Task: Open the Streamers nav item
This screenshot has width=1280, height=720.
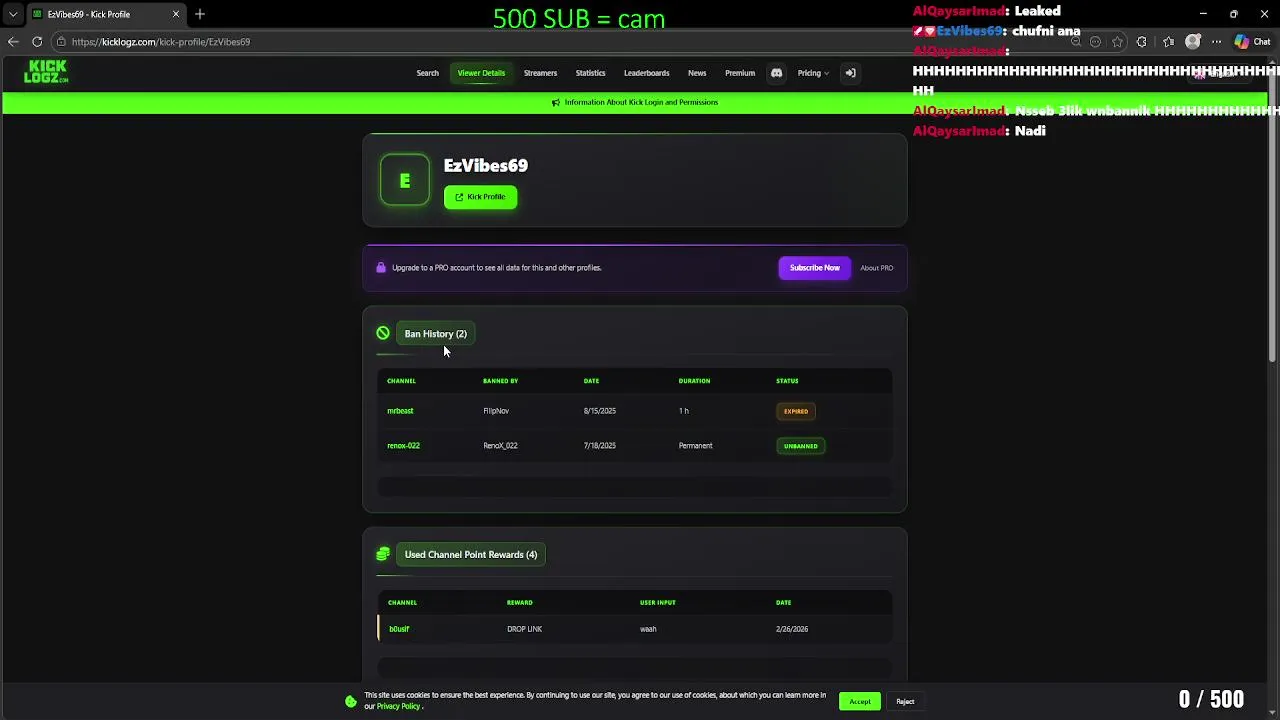Action: click(540, 73)
